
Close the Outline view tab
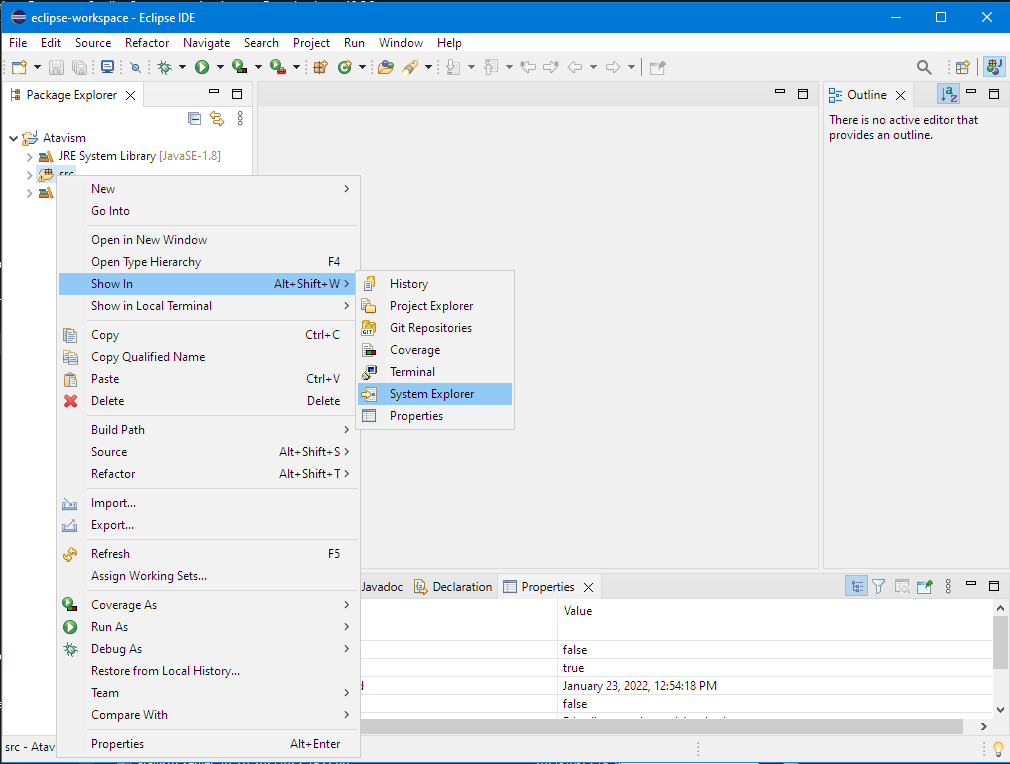(900, 95)
